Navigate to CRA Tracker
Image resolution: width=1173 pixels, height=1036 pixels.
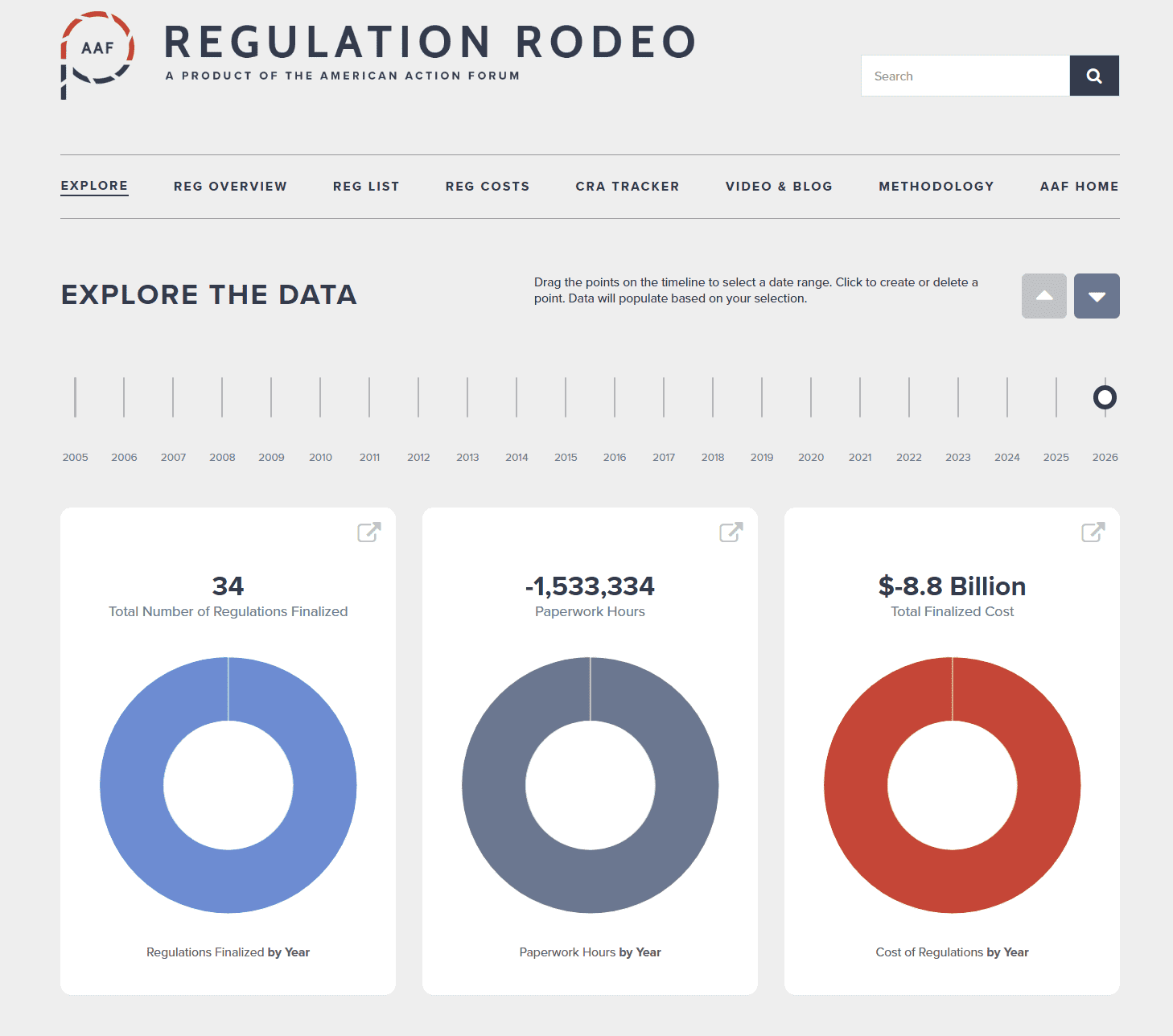628,187
